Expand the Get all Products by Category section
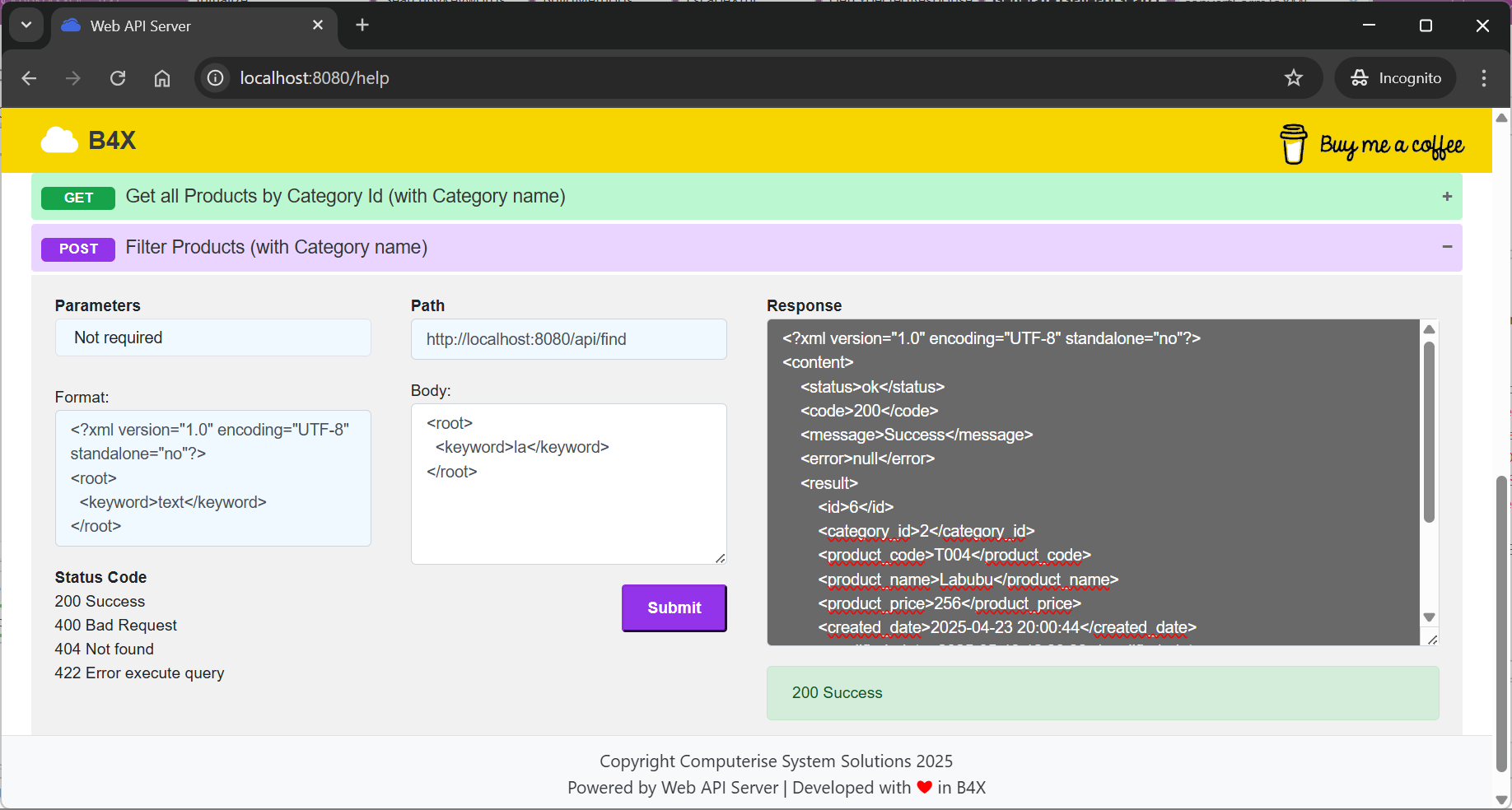The width and height of the screenshot is (1512, 810). pyautogui.click(x=1446, y=197)
